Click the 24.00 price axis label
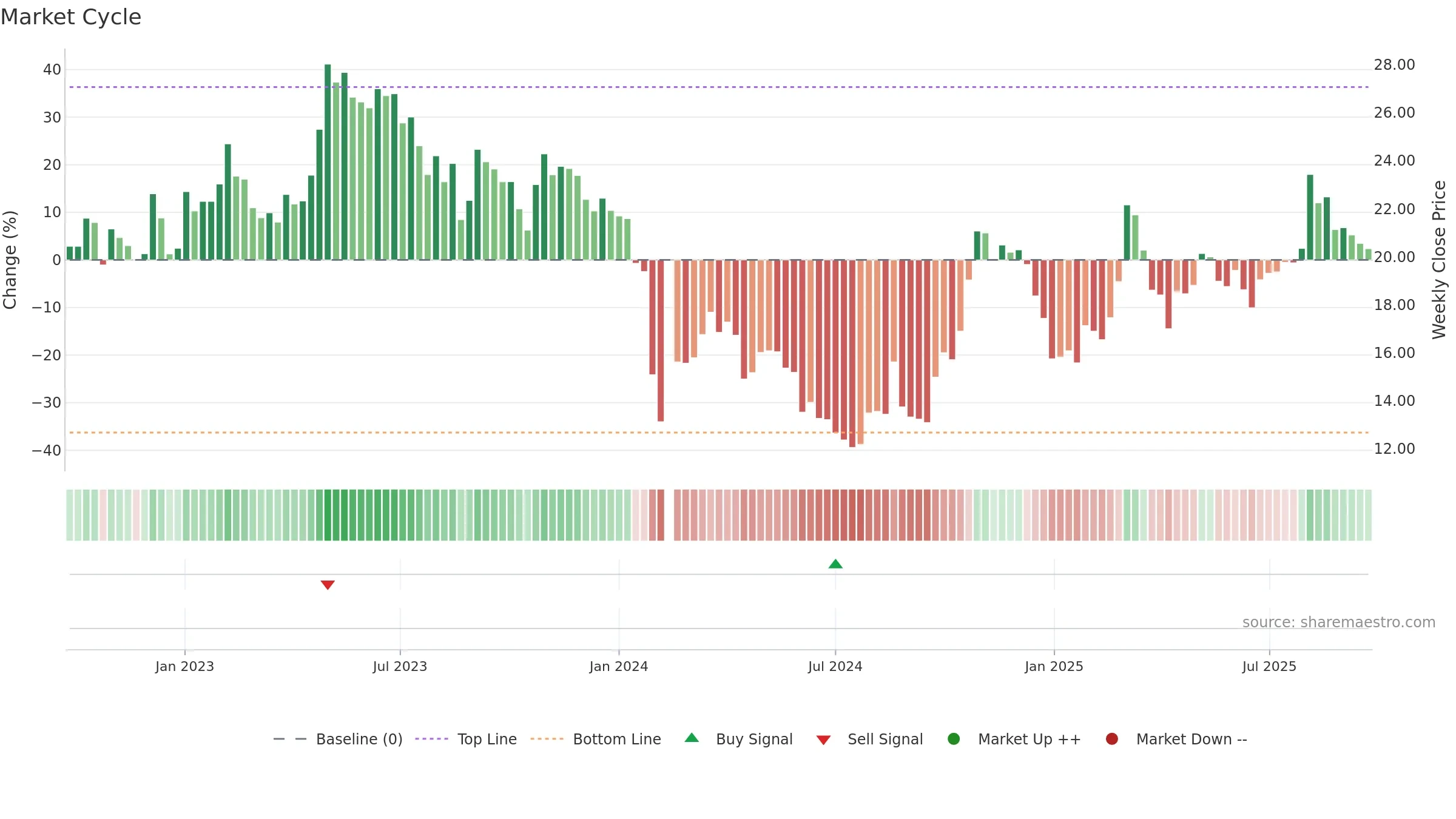Viewport: 1456px width, 819px height. (x=1394, y=161)
